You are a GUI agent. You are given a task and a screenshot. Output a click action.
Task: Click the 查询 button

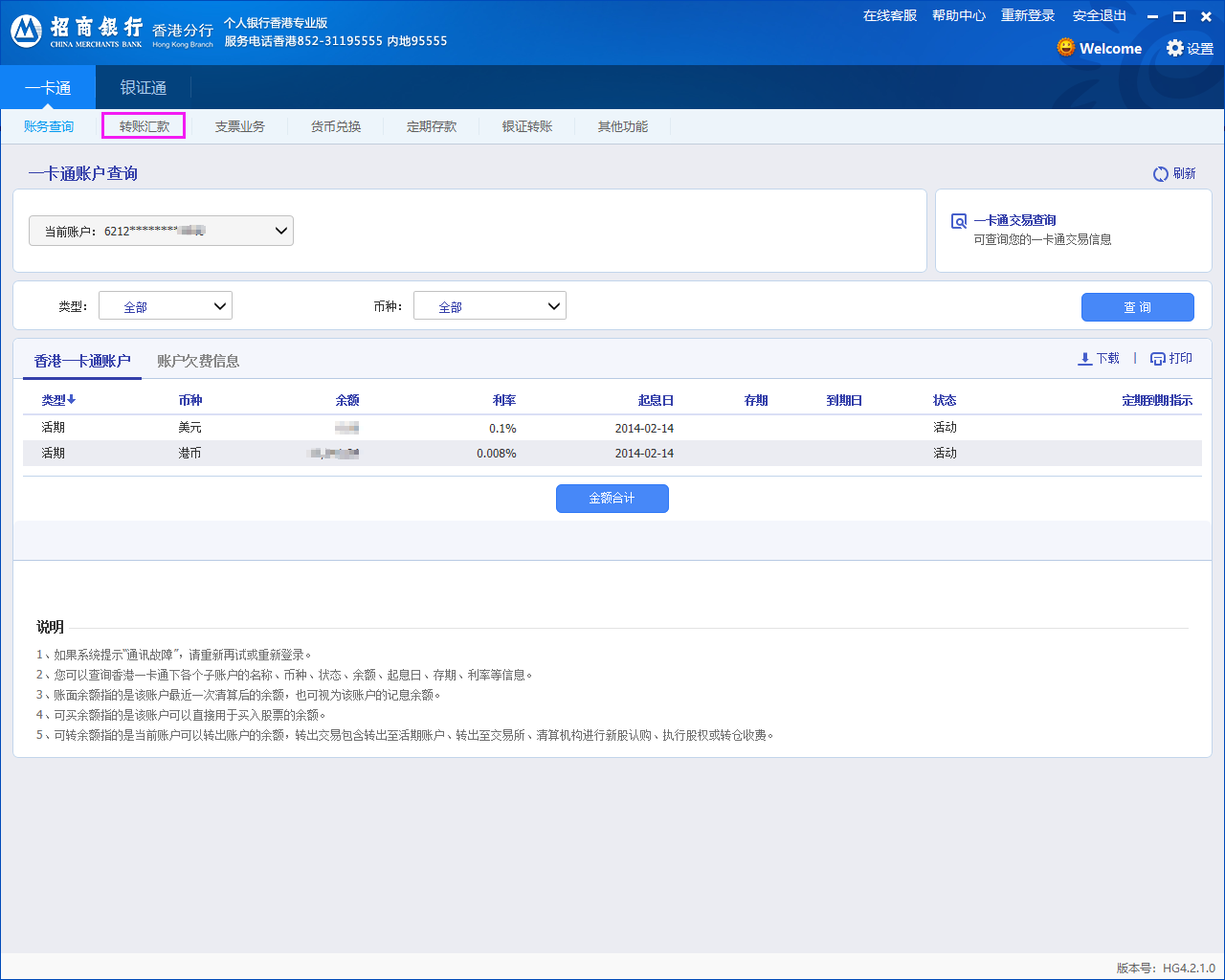[1138, 307]
